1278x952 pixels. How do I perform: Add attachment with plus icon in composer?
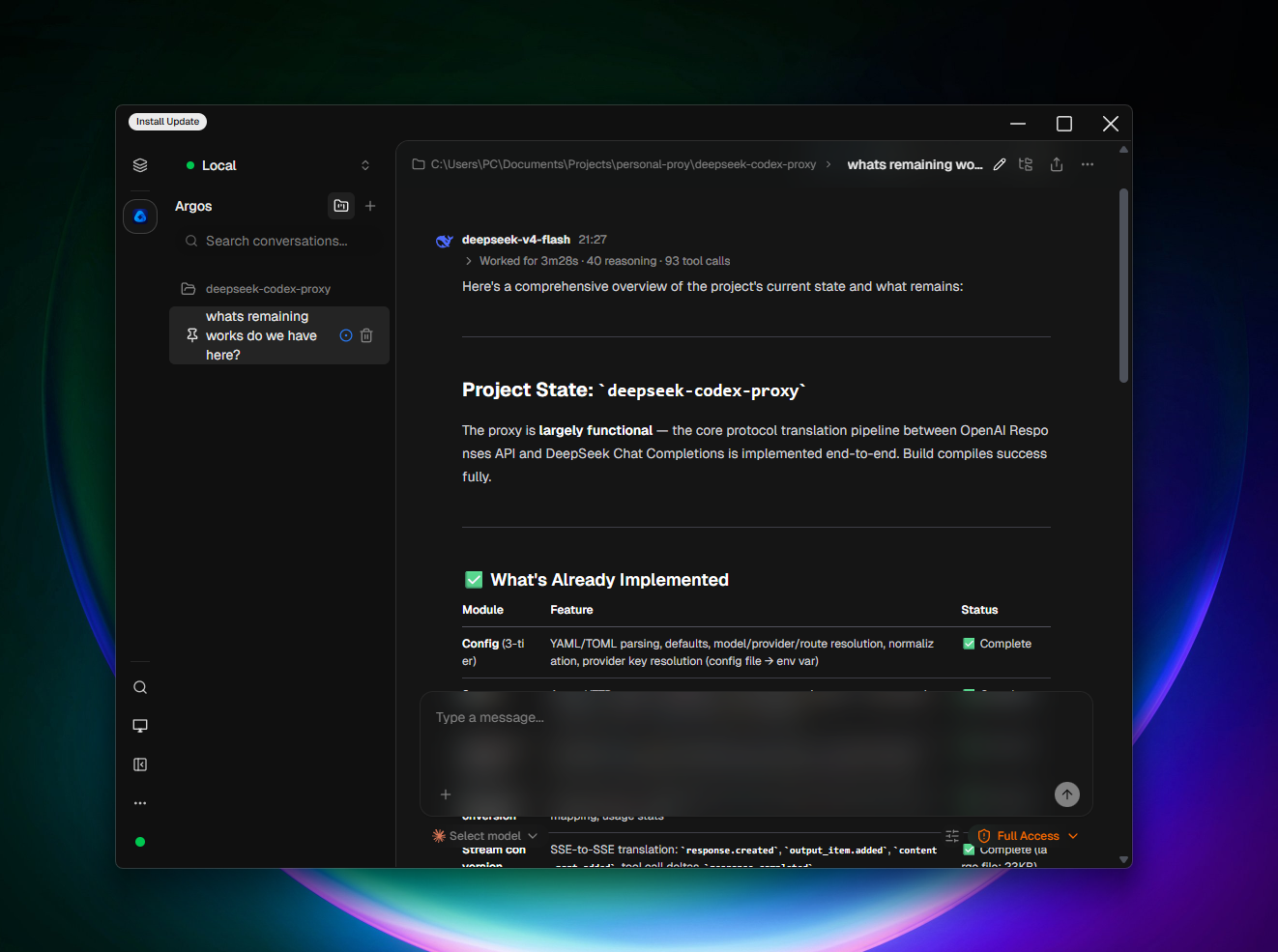click(x=446, y=794)
